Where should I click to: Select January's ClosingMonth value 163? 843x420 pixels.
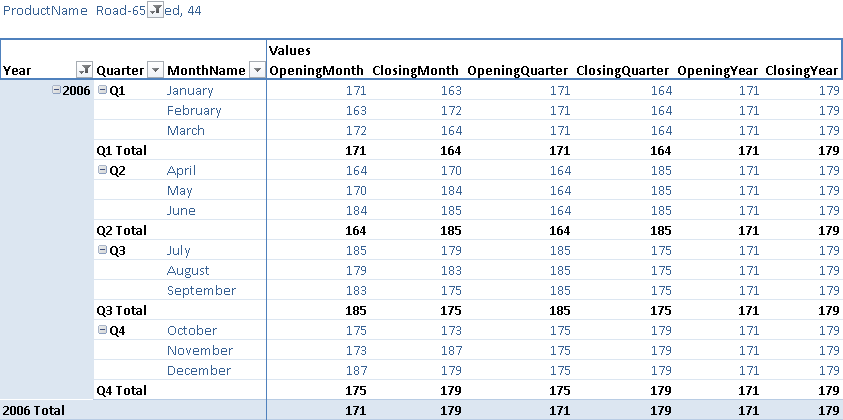pyautogui.click(x=451, y=90)
